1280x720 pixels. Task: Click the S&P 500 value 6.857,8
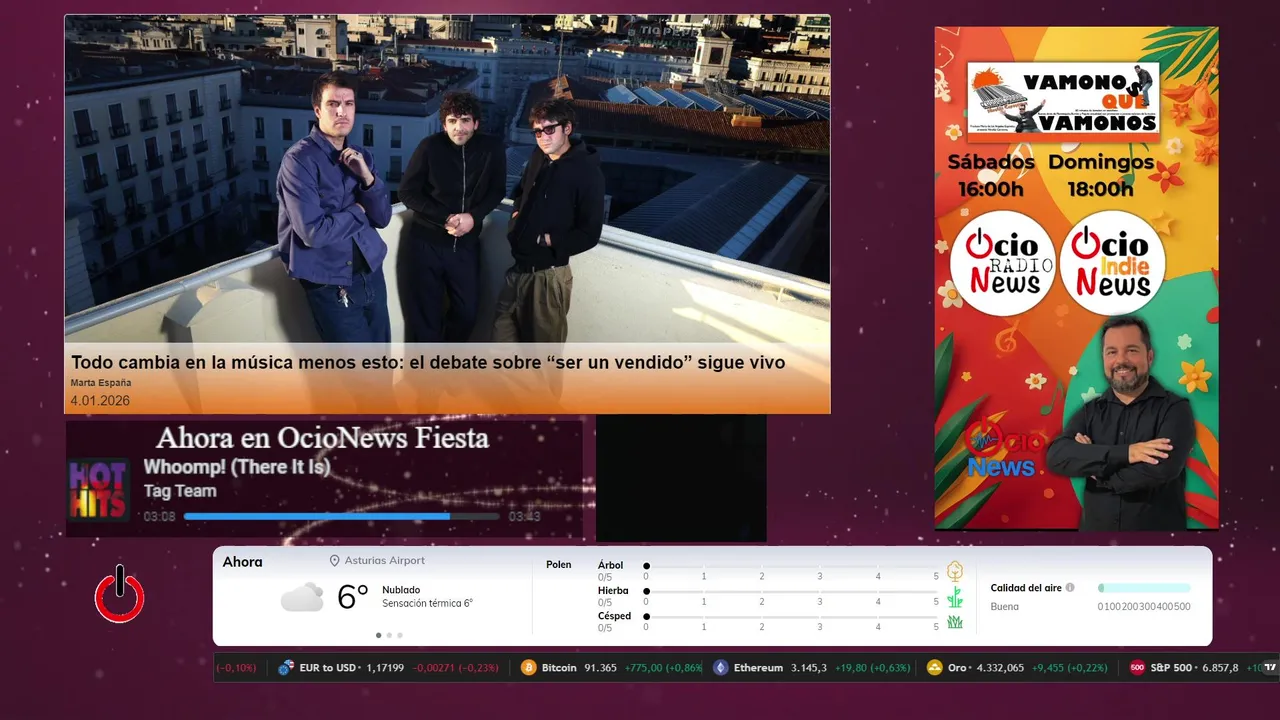[1219, 668]
